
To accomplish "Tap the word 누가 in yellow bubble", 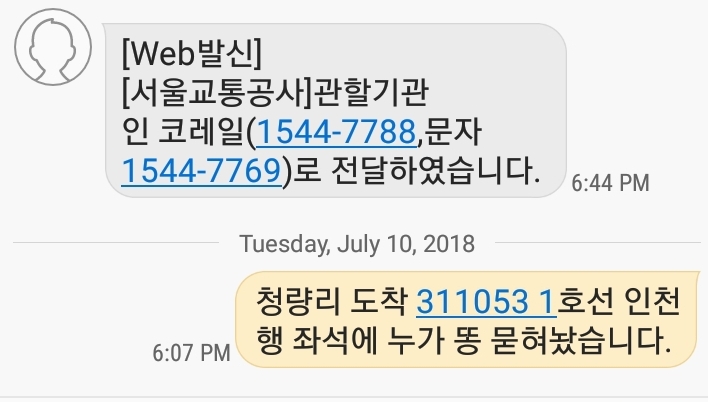I will (415, 340).
